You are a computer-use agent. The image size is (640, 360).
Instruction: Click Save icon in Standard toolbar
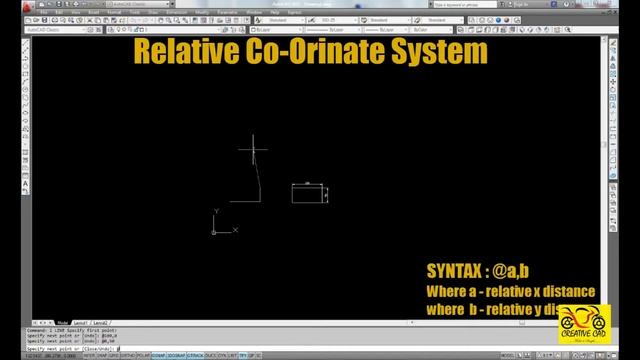pyautogui.click(x=44, y=20)
